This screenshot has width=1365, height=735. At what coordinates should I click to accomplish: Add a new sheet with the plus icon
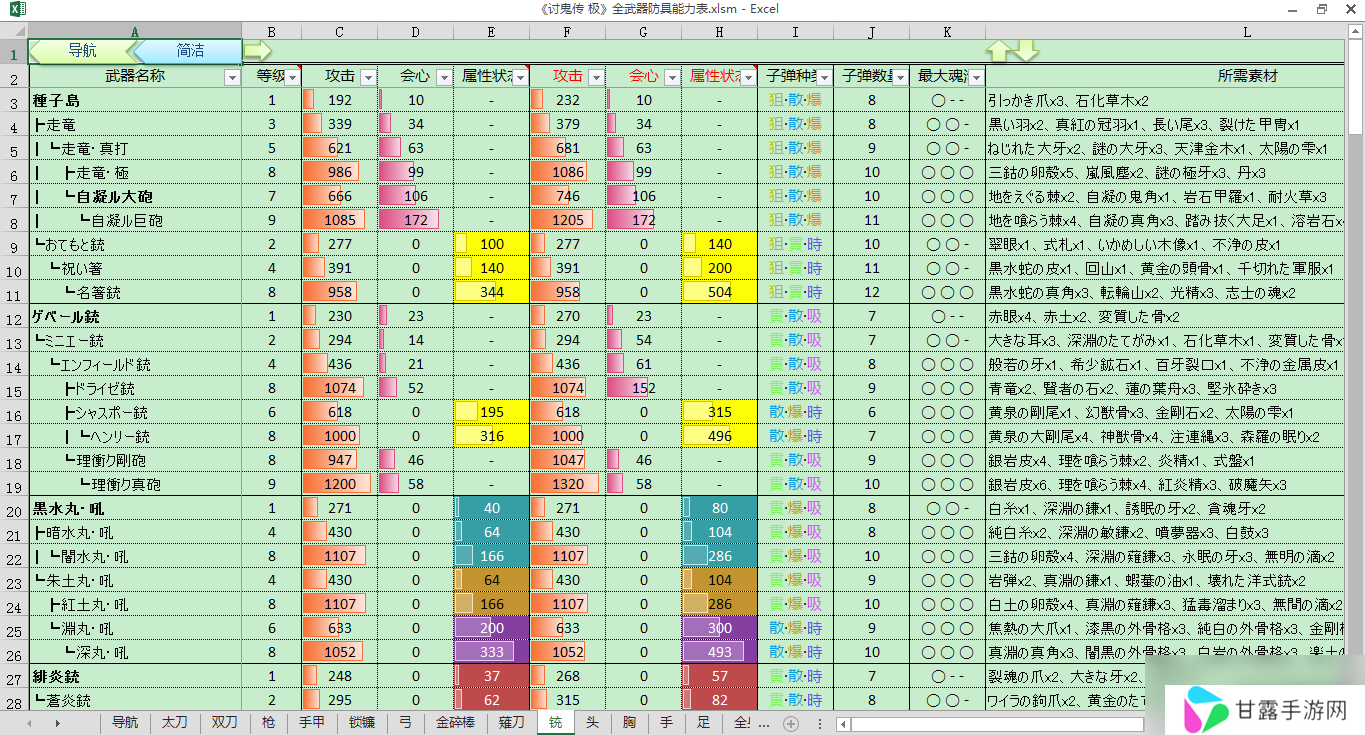[790, 723]
